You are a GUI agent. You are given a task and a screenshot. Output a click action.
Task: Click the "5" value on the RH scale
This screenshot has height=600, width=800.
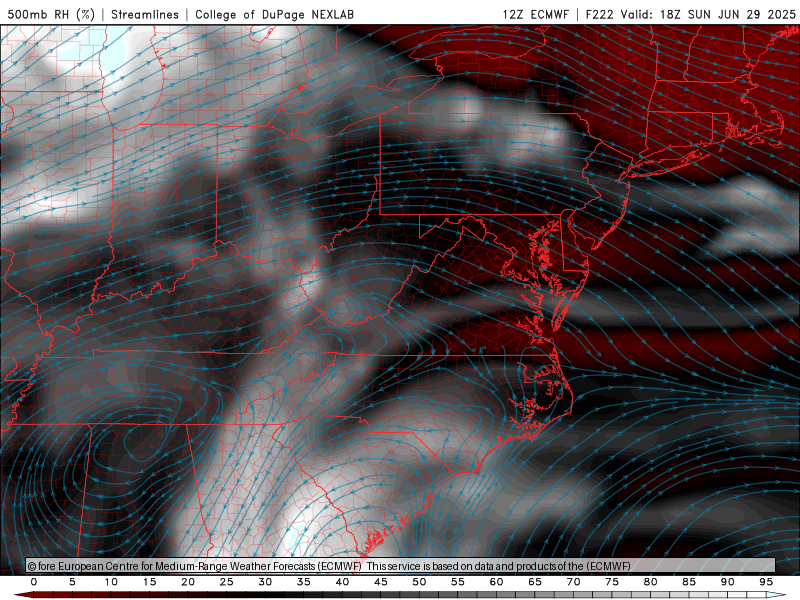point(72,582)
